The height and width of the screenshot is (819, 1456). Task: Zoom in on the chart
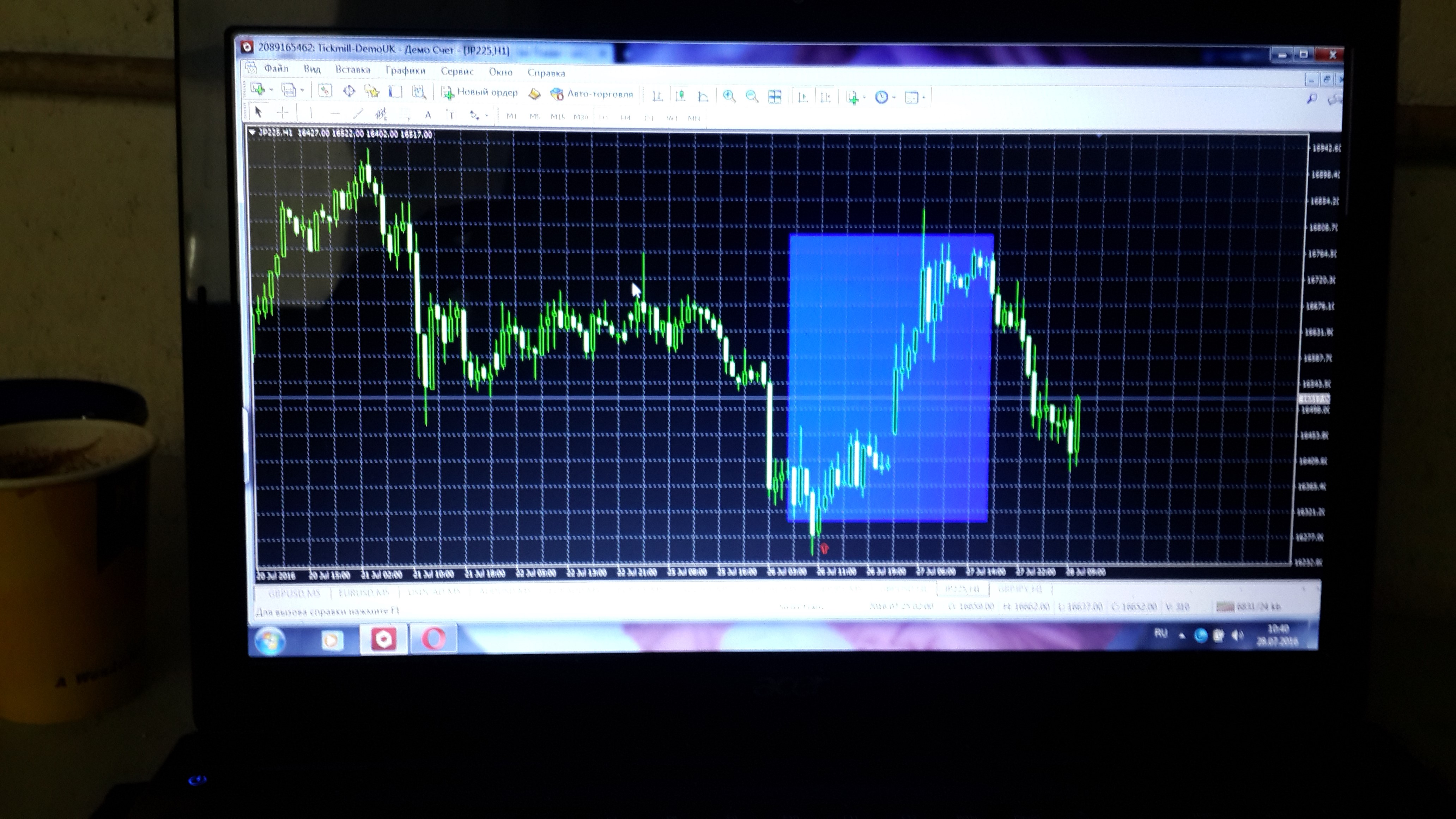pyautogui.click(x=729, y=96)
